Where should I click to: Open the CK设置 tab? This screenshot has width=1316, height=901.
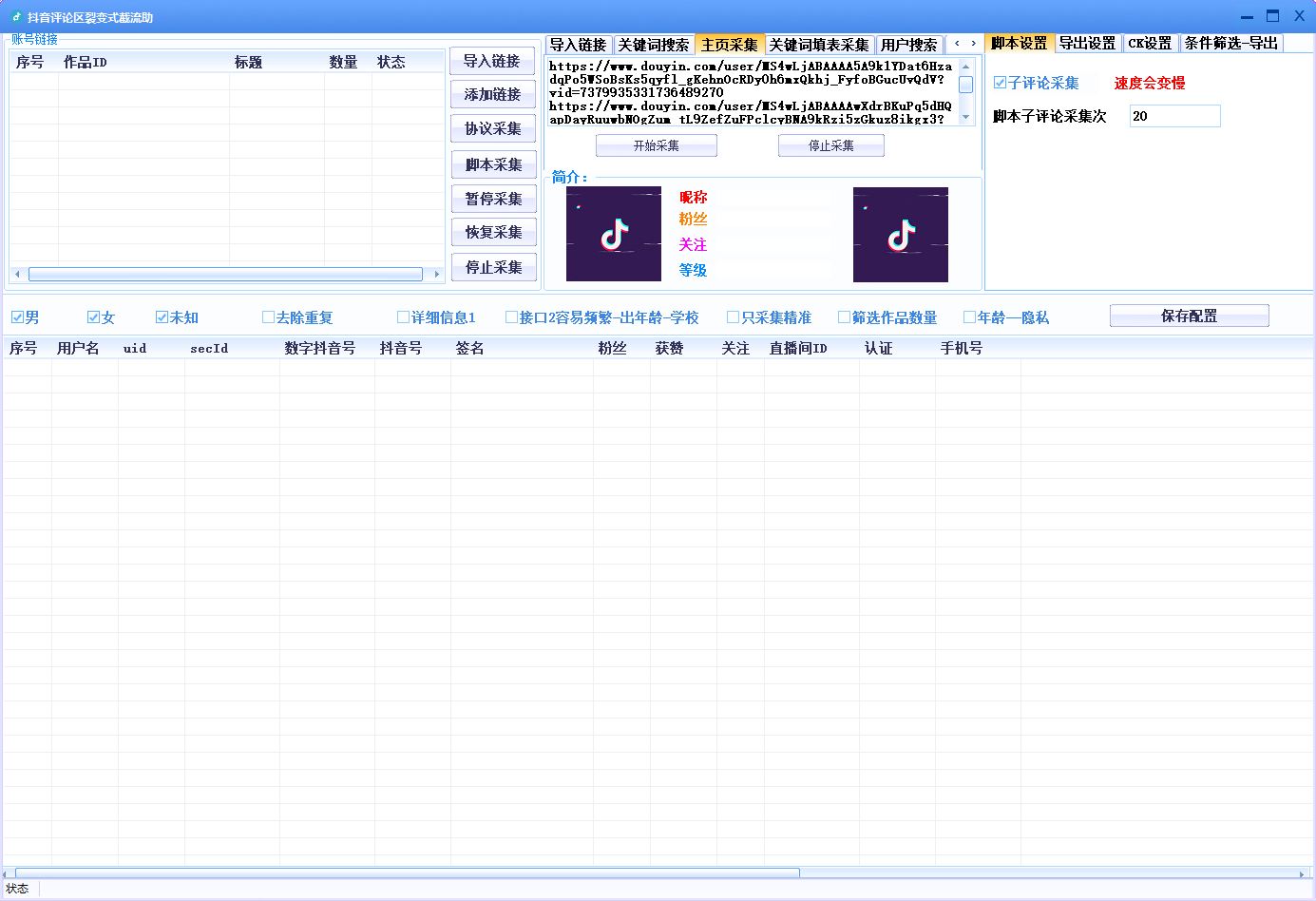pyautogui.click(x=1150, y=44)
